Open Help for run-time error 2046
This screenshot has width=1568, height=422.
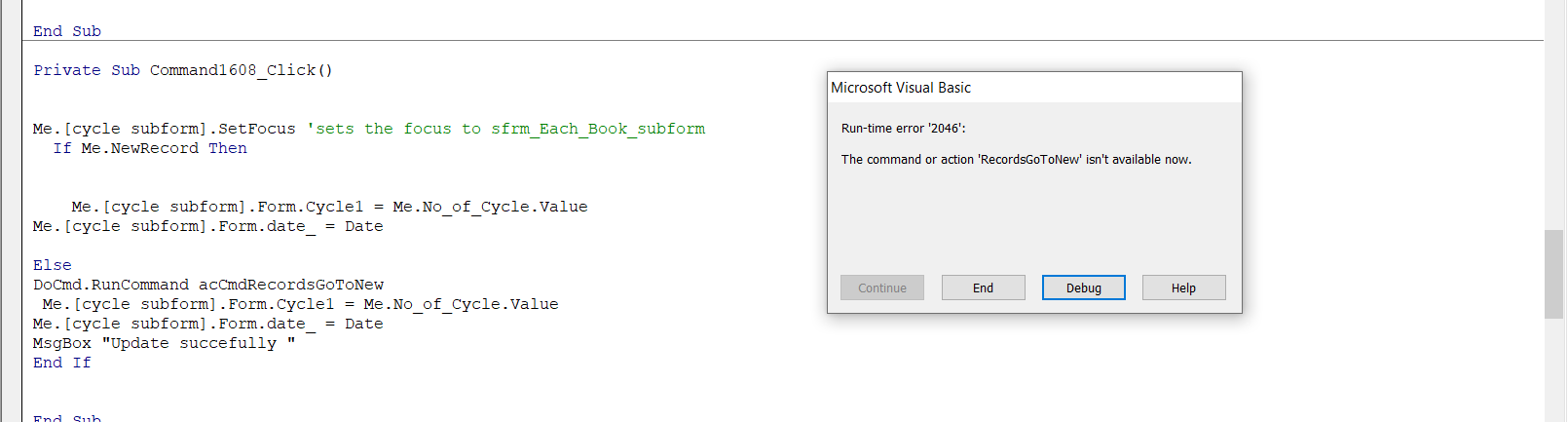tap(1183, 288)
